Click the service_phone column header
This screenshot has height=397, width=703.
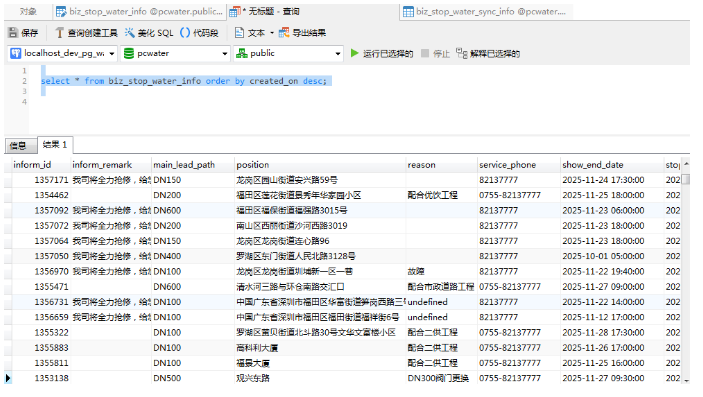pos(519,165)
